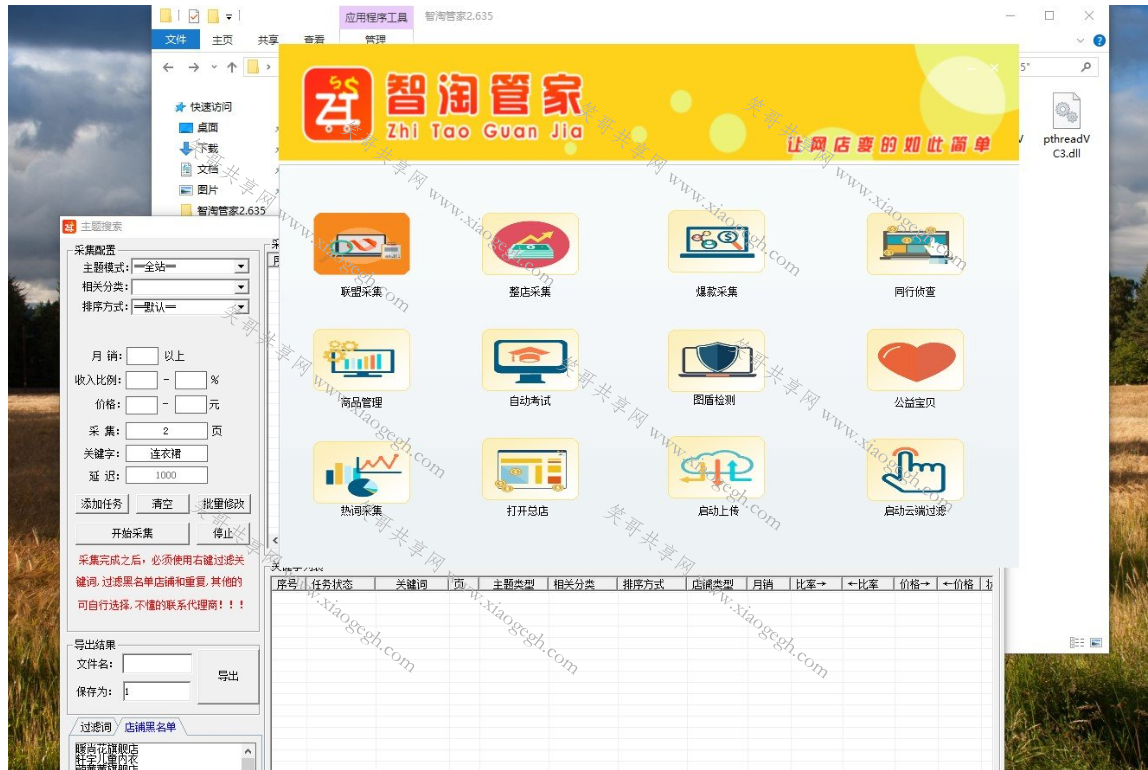Go back in File Explorer
Image resolution: width=1148 pixels, height=770 pixels.
coord(168,67)
